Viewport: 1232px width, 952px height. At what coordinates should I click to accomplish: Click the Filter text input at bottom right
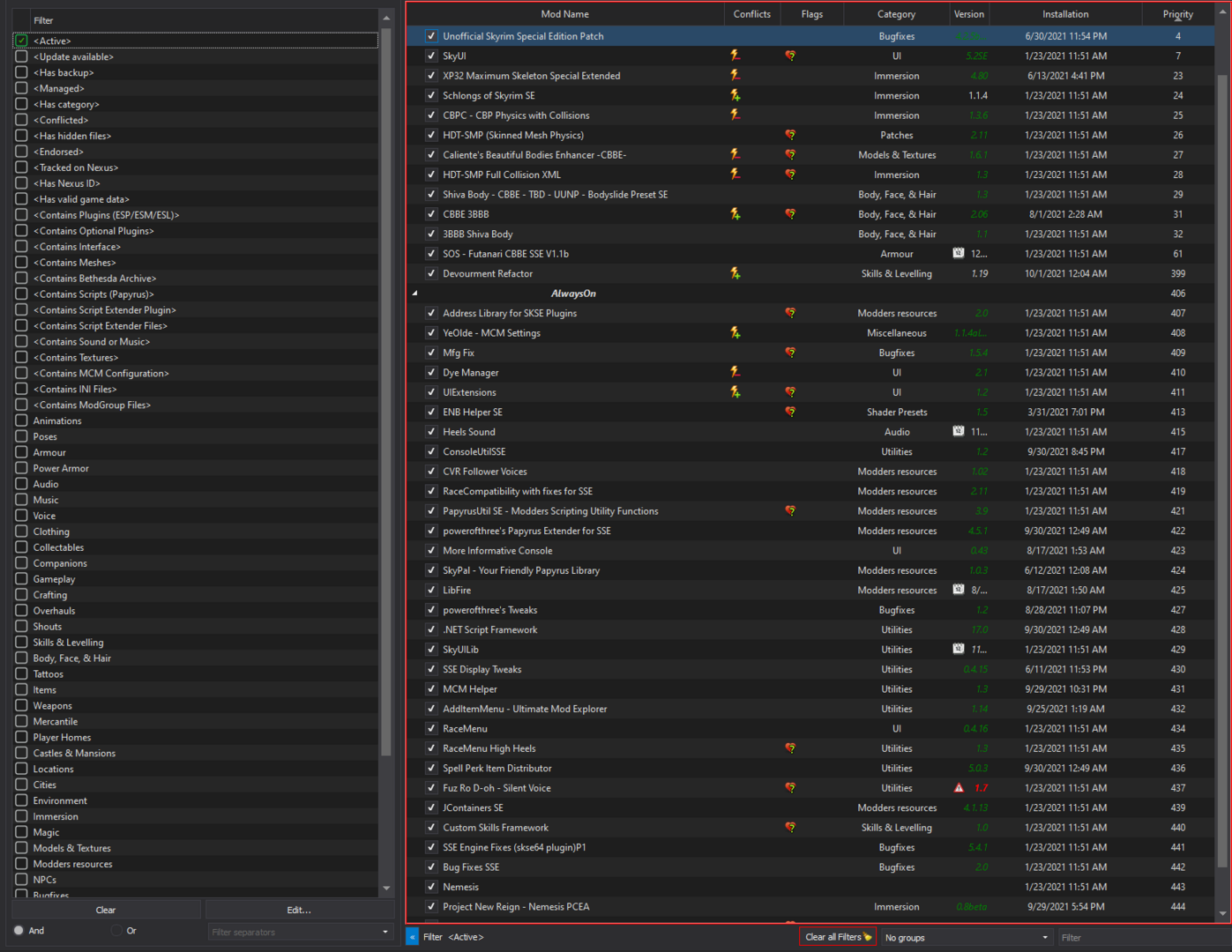pyautogui.click(x=1143, y=937)
